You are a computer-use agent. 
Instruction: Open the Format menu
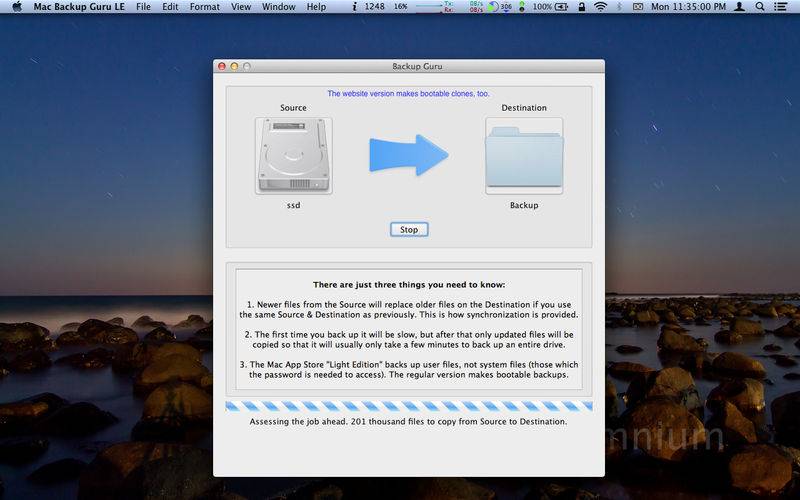[x=205, y=7]
